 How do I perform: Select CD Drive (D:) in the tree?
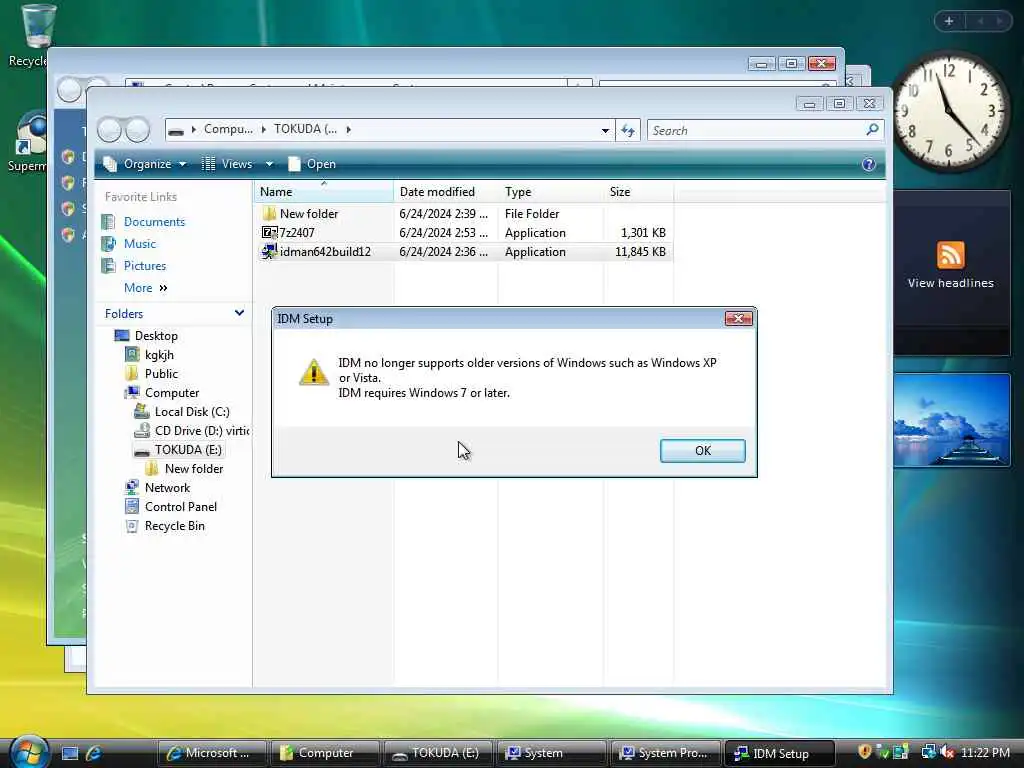click(202, 430)
